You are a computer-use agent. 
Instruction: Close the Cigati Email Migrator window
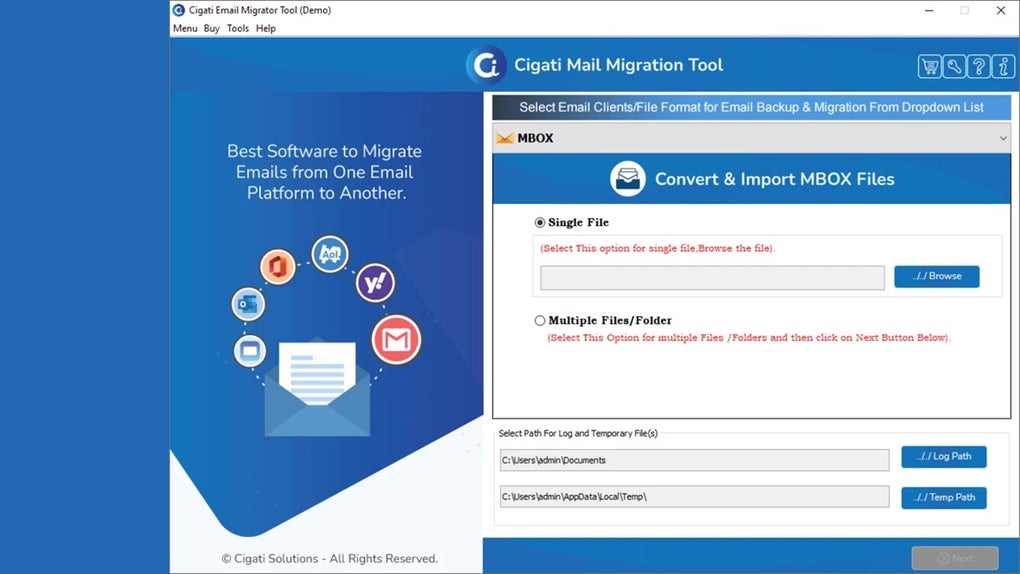1000,10
